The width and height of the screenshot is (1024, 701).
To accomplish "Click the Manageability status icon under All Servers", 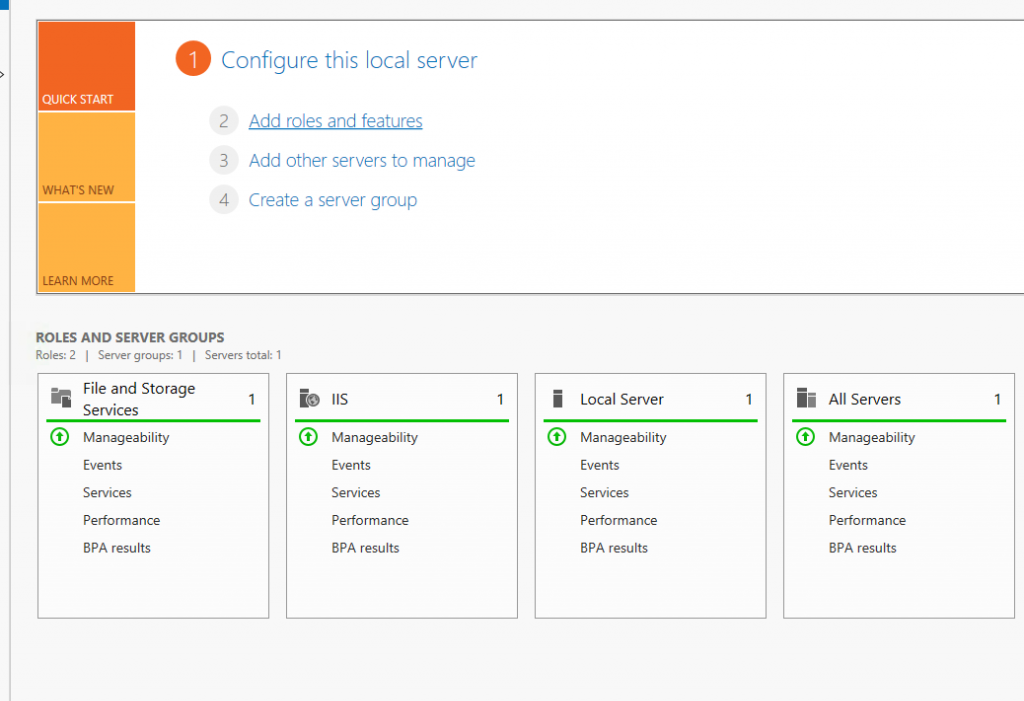I will point(804,437).
